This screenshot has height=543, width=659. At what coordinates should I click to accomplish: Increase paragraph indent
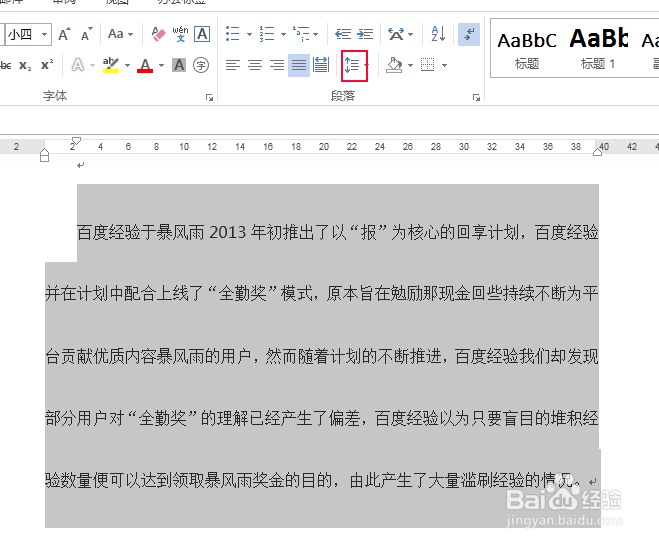[365, 34]
